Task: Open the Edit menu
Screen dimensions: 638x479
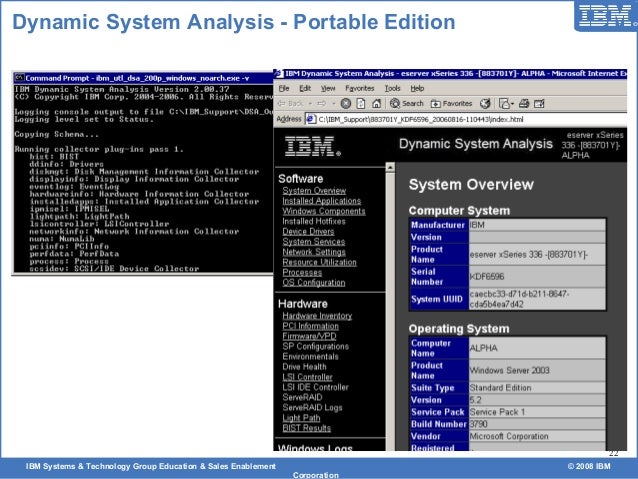Action: (305, 88)
